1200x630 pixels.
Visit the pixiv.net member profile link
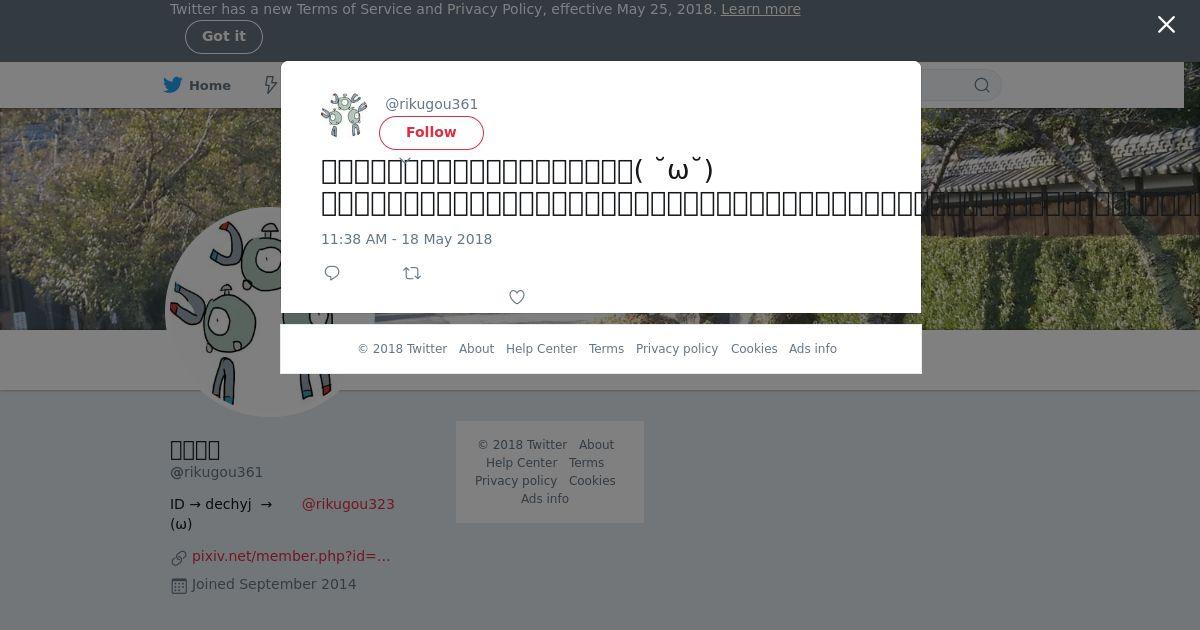(291, 556)
